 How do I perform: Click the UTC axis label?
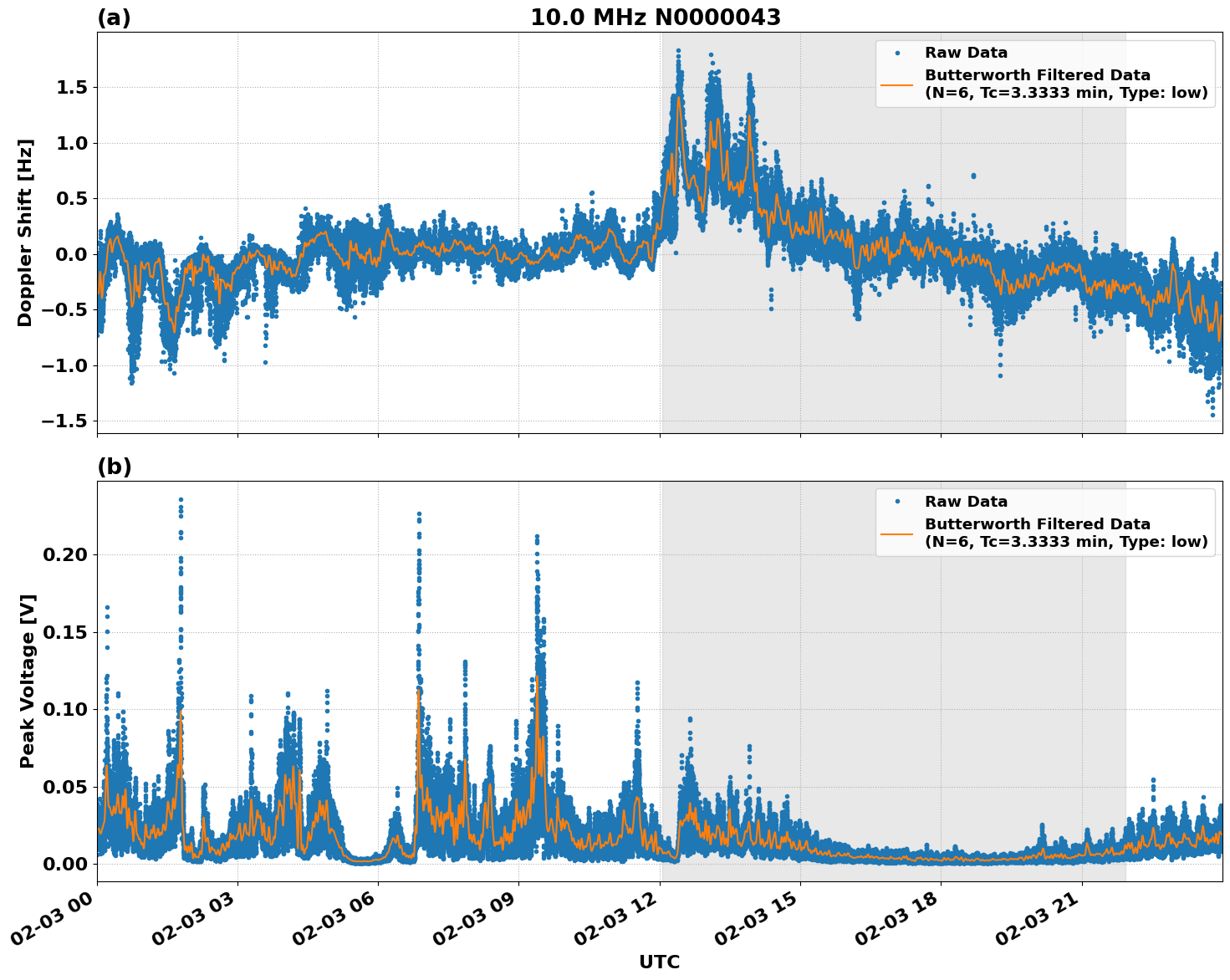coord(658,962)
